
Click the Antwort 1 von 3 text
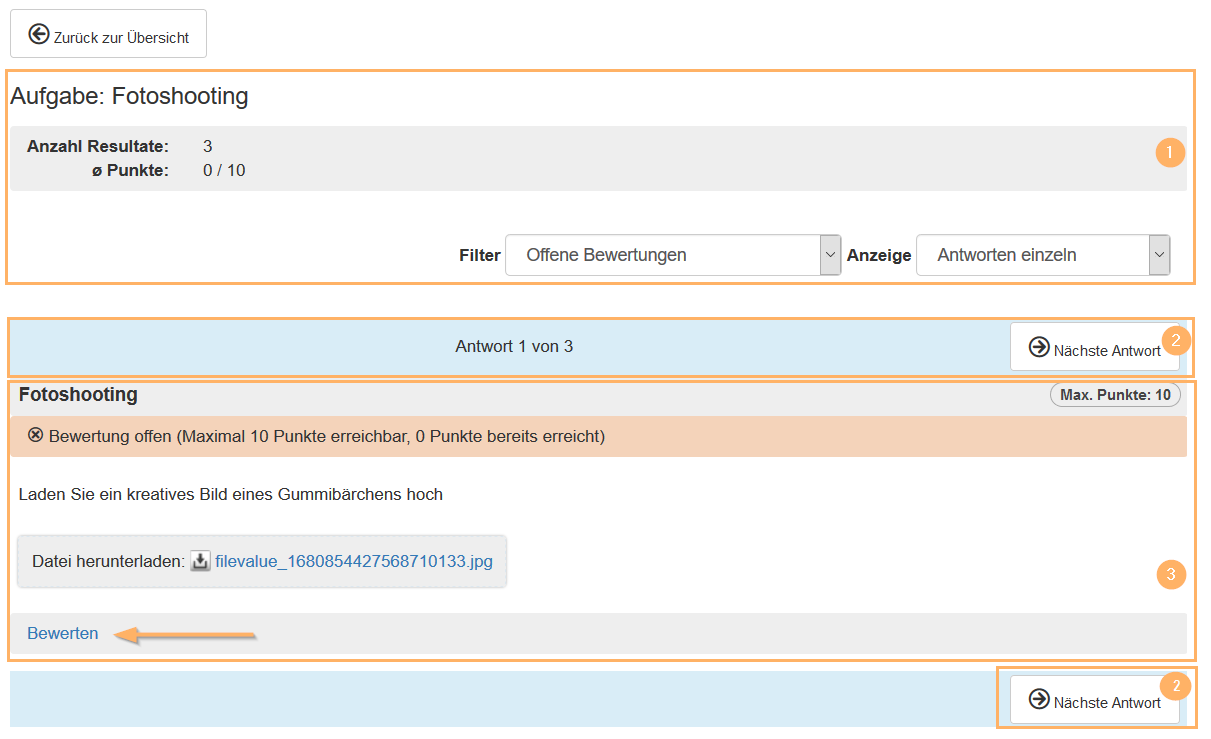point(514,347)
